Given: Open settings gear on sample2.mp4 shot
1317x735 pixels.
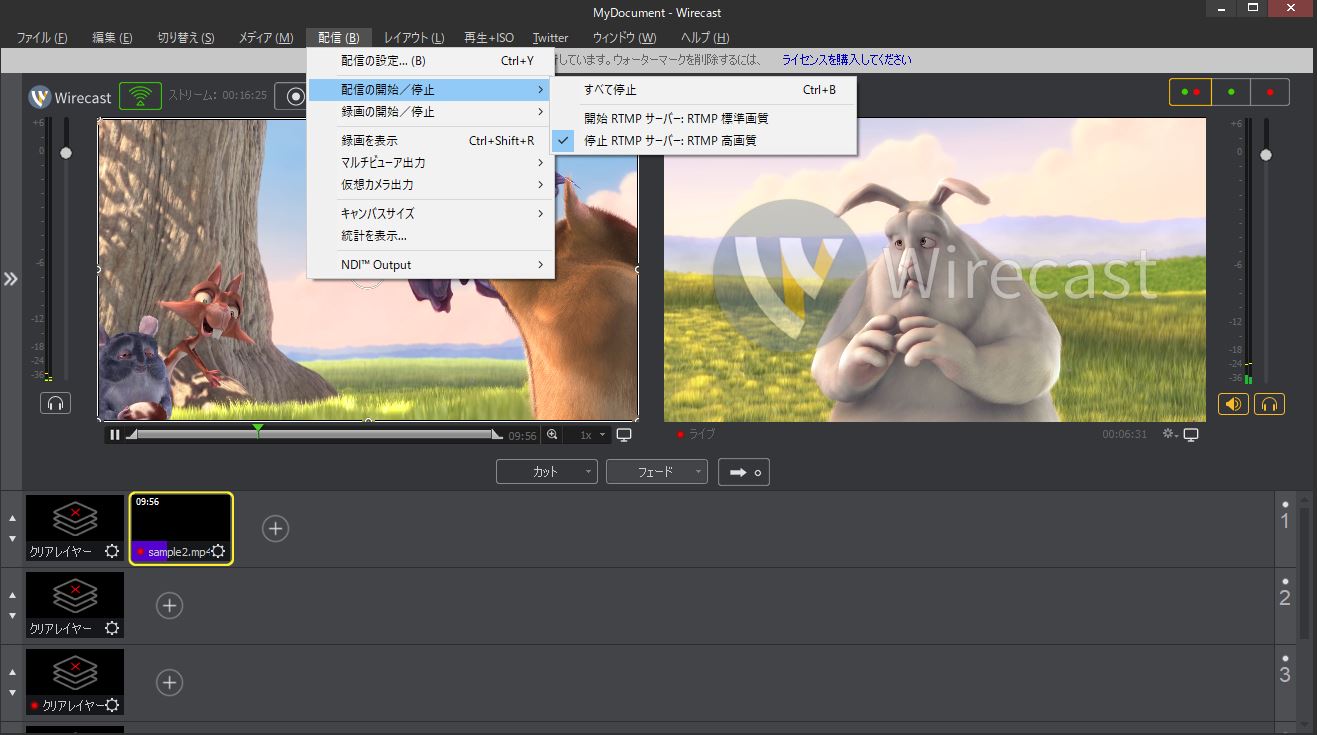Looking at the screenshot, I should (x=218, y=551).
